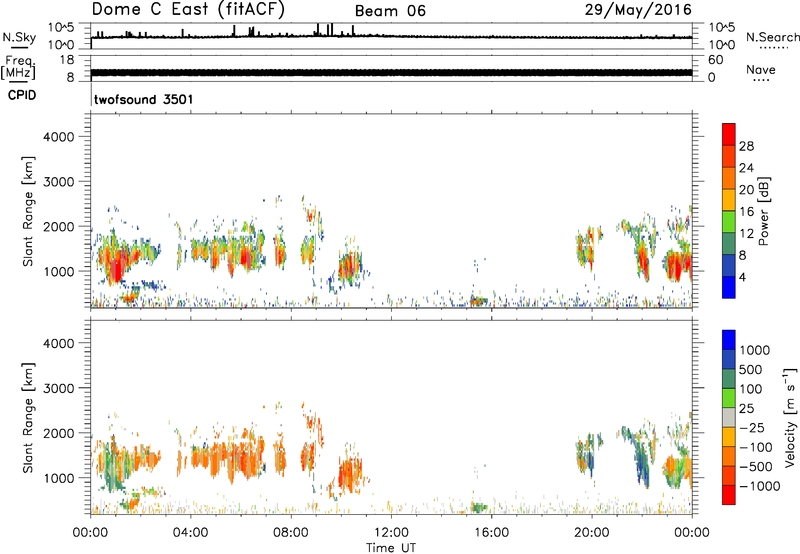The height and width of the screenshot is (554, 800).
Task: Click the date "29/May/2016"
Action: pyautogui.click(x=638, y=10)
